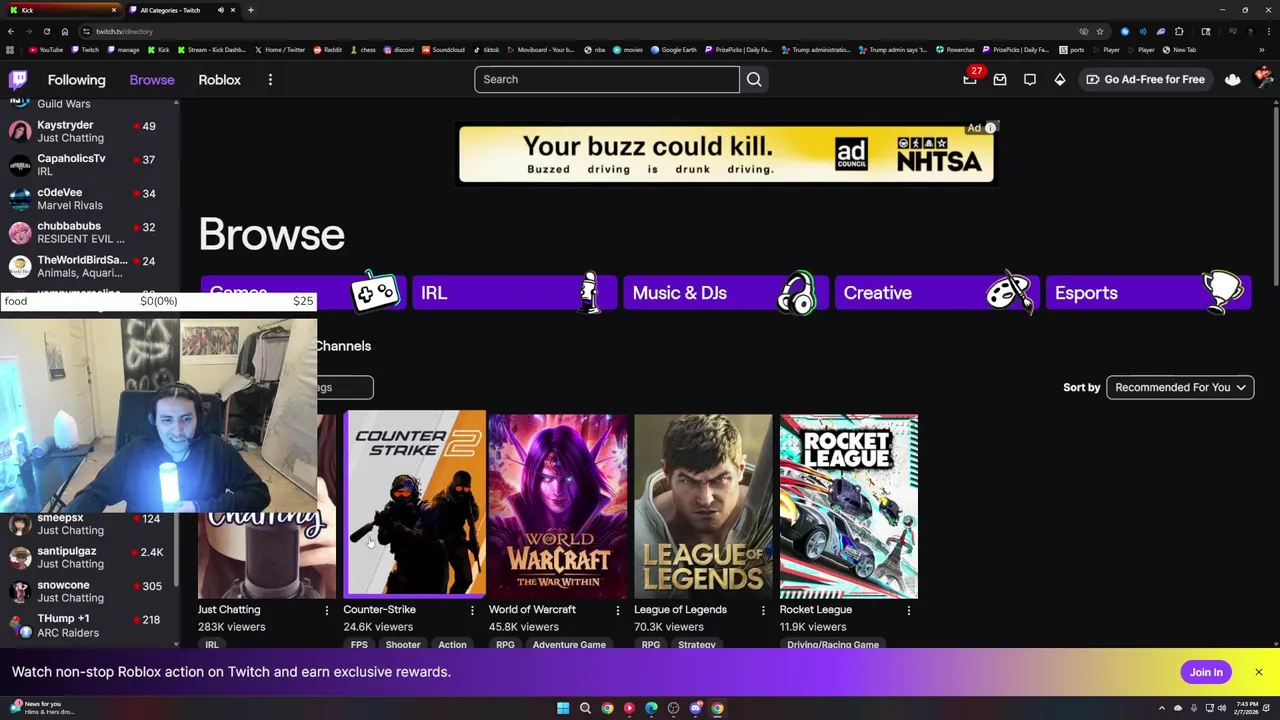This screenshot has width=1280, height=720.
Task: Open c0deVee Marvel Rivals channel
Action: (x=90, y=199)
